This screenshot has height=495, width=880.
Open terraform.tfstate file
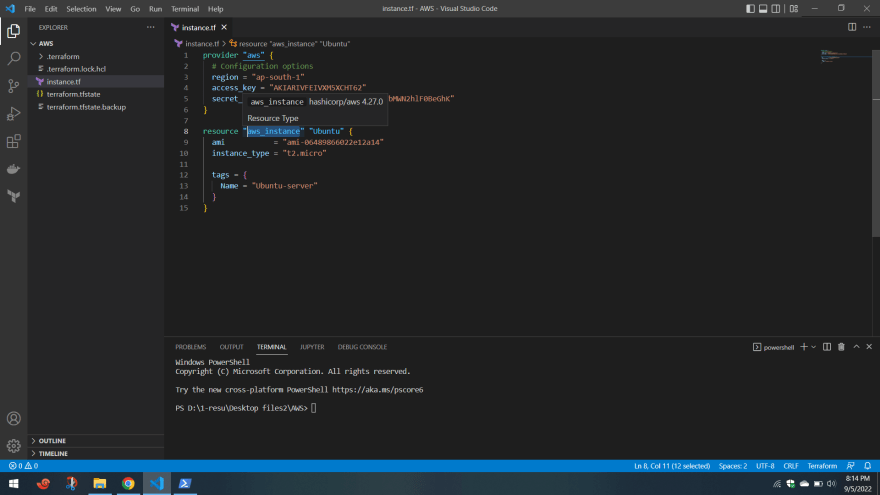tap(96, 94)
